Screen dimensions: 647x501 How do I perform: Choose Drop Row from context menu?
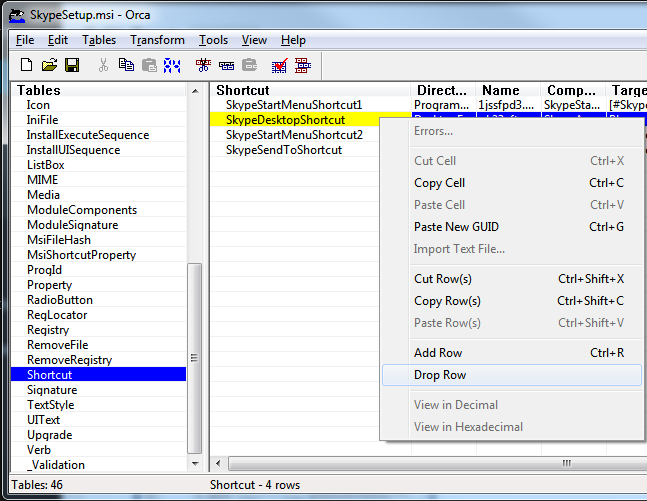512,375
